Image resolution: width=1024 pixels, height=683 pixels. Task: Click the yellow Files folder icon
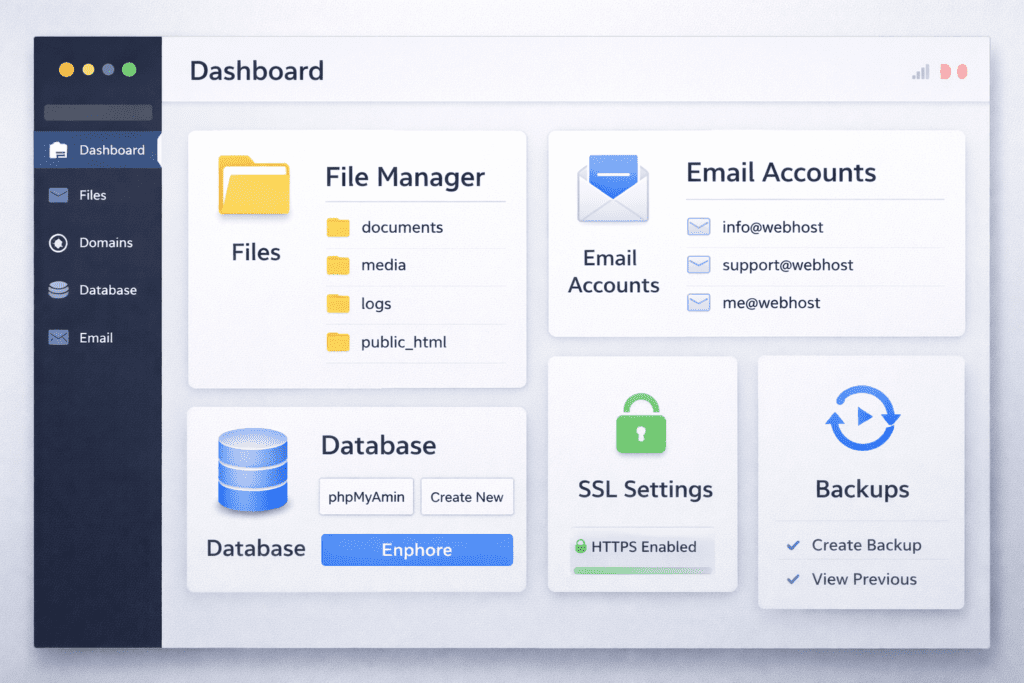(253, 185)
